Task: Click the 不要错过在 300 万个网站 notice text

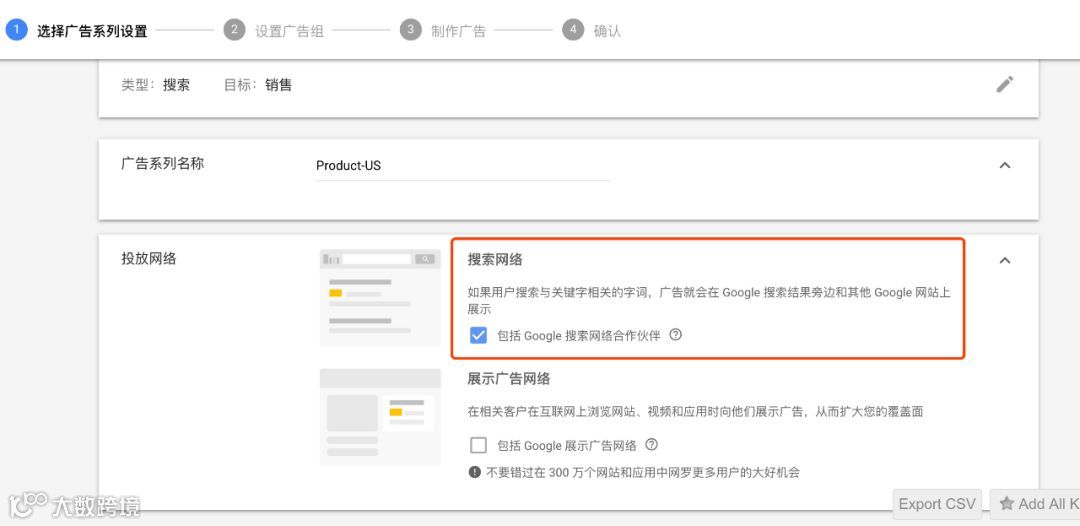Action: coord(643,473)
